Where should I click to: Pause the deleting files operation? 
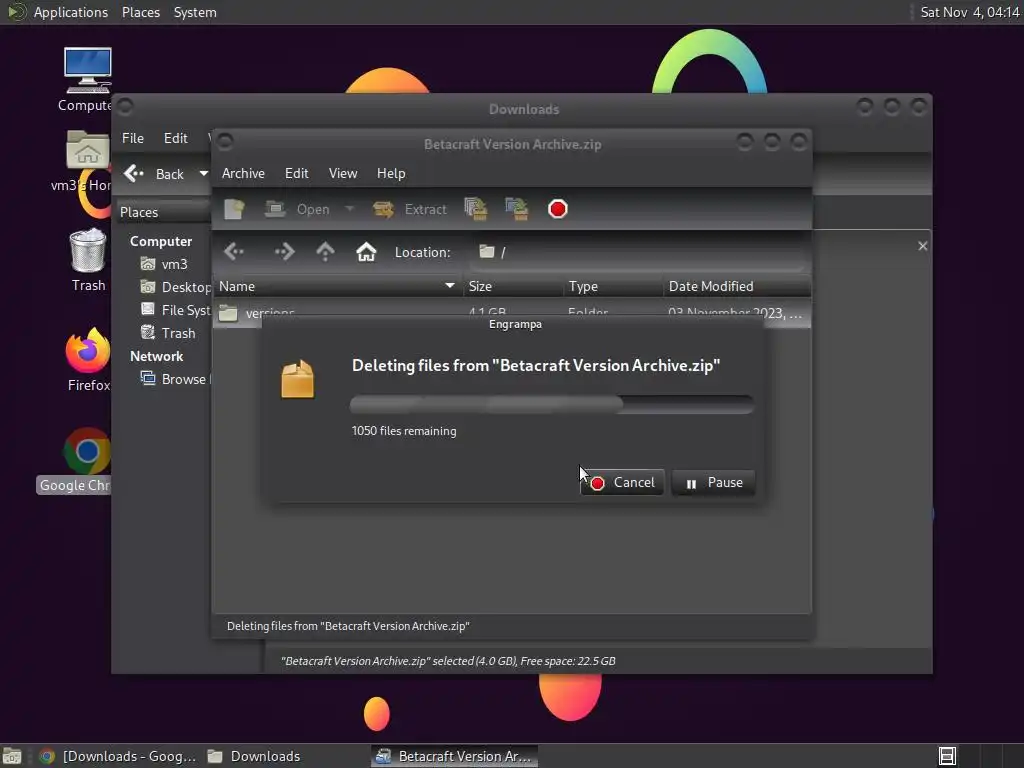coord(714,483)
